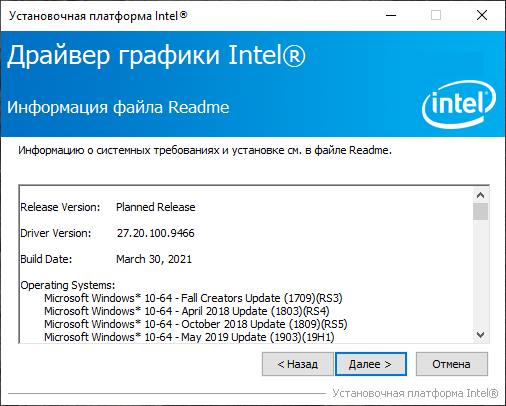Click the date March 30, 2021
The width and height of the screenshot is (506, 406).
154,259
